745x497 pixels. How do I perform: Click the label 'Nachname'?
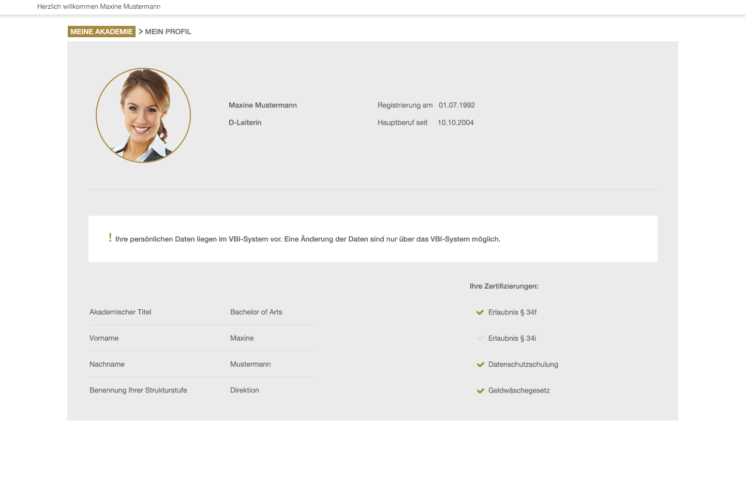click(107, 364)
